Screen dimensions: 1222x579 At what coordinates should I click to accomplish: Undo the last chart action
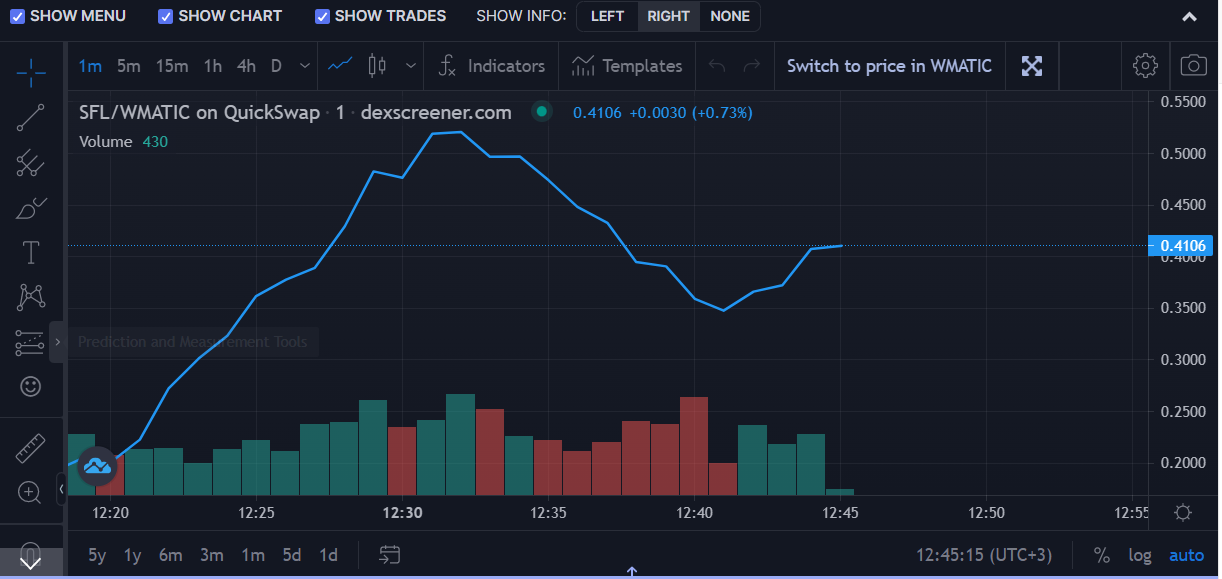click(x=716, y=66)
